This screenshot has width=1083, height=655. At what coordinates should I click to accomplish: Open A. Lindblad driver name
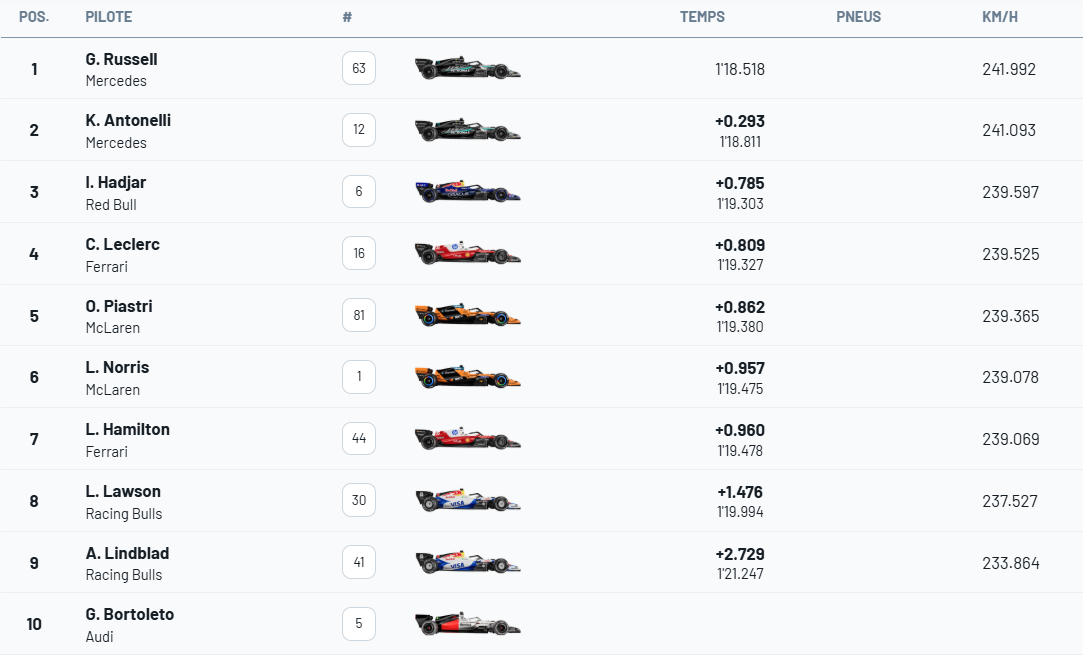pyautogui.click(x=127, y=553)
